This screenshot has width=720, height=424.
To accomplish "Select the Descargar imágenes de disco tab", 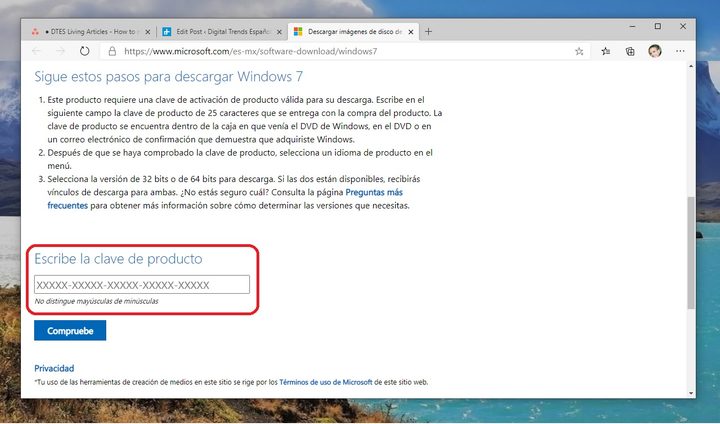I will (x=353, y=32).
